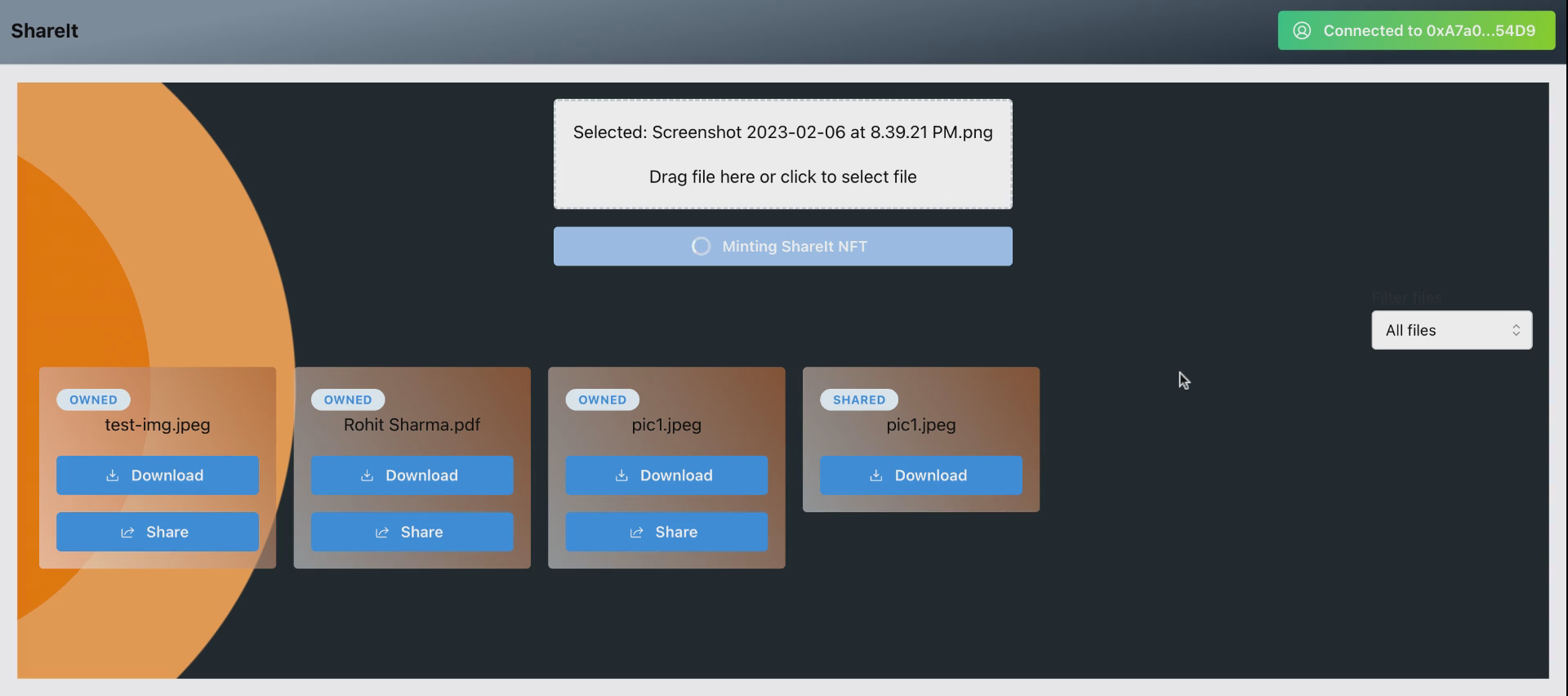The height and width of the screenshot is (696, 1568).
Task: Click the share icon on the test-img.jpeg card
Action: [x=127, y=533]
